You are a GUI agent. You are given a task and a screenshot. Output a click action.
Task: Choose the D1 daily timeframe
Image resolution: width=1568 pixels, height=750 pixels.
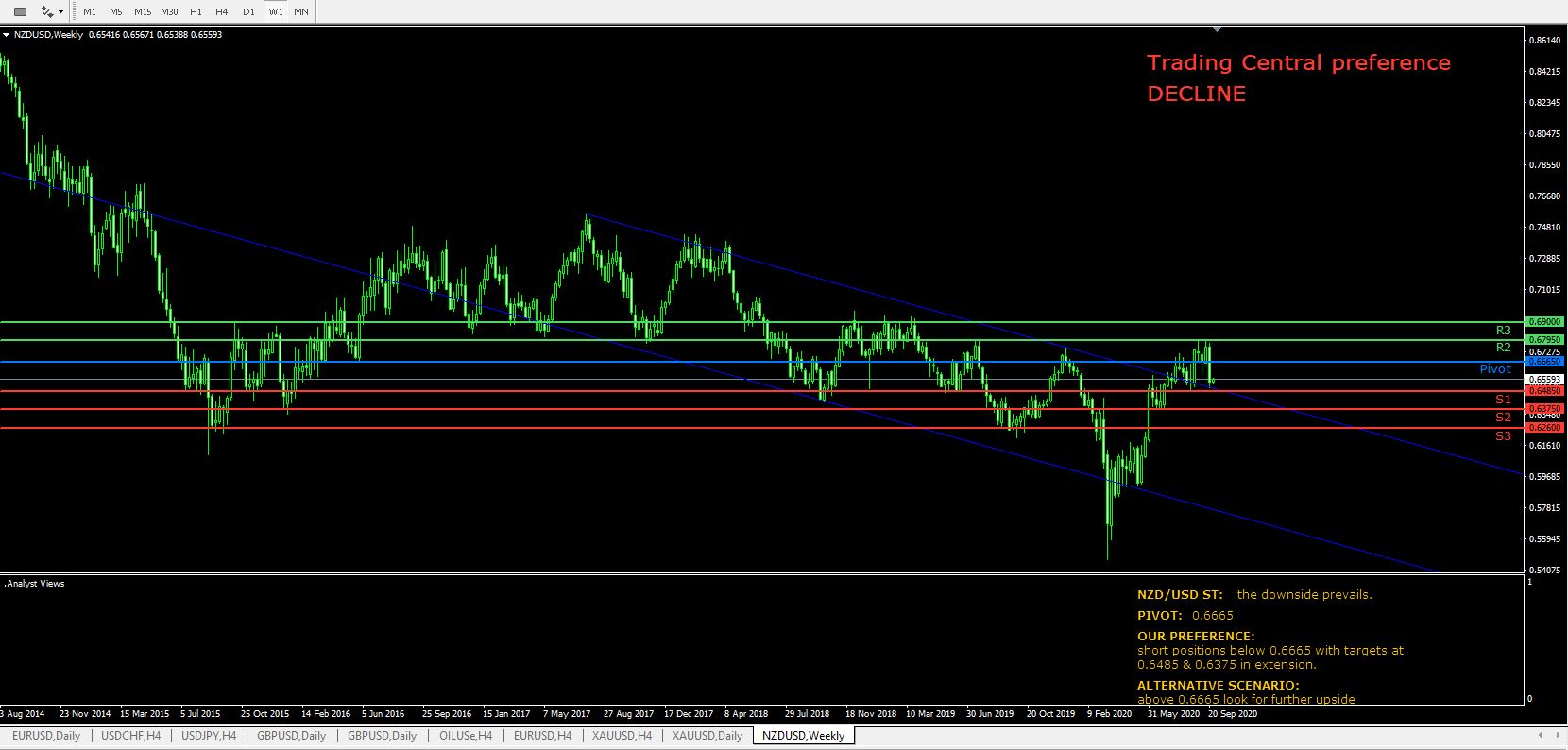pyautogui.click(x=248, y=12)
